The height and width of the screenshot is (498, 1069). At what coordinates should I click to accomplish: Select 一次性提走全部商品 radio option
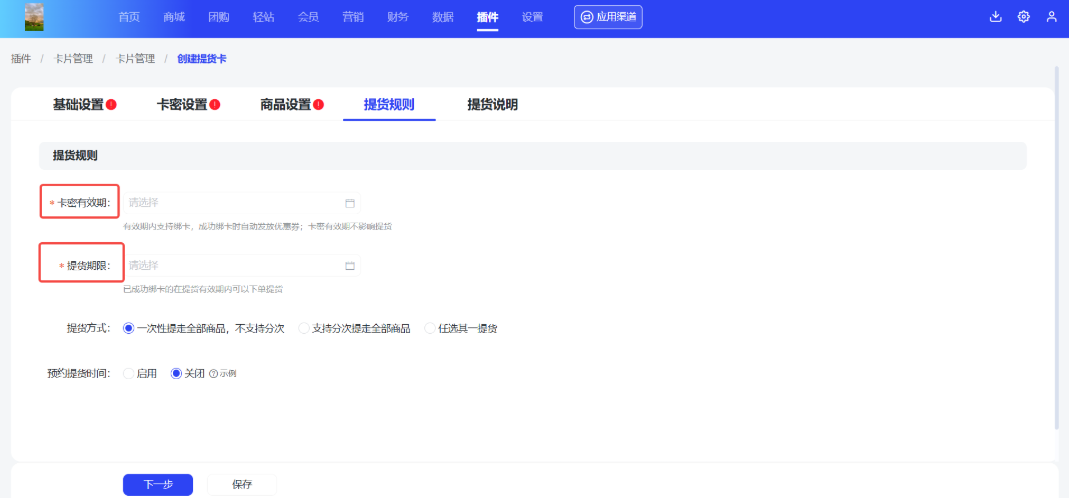pos(128,328)
